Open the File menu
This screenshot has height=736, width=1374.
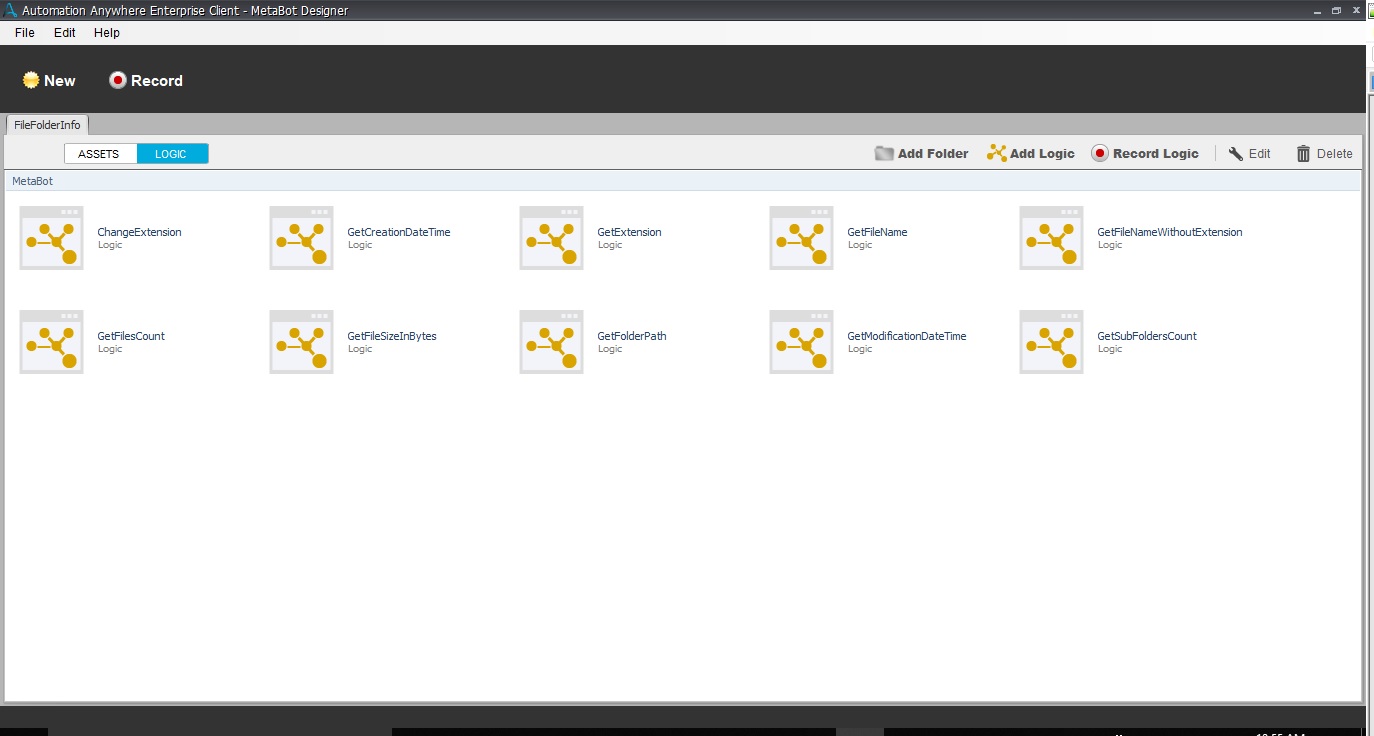coord(25,33)
